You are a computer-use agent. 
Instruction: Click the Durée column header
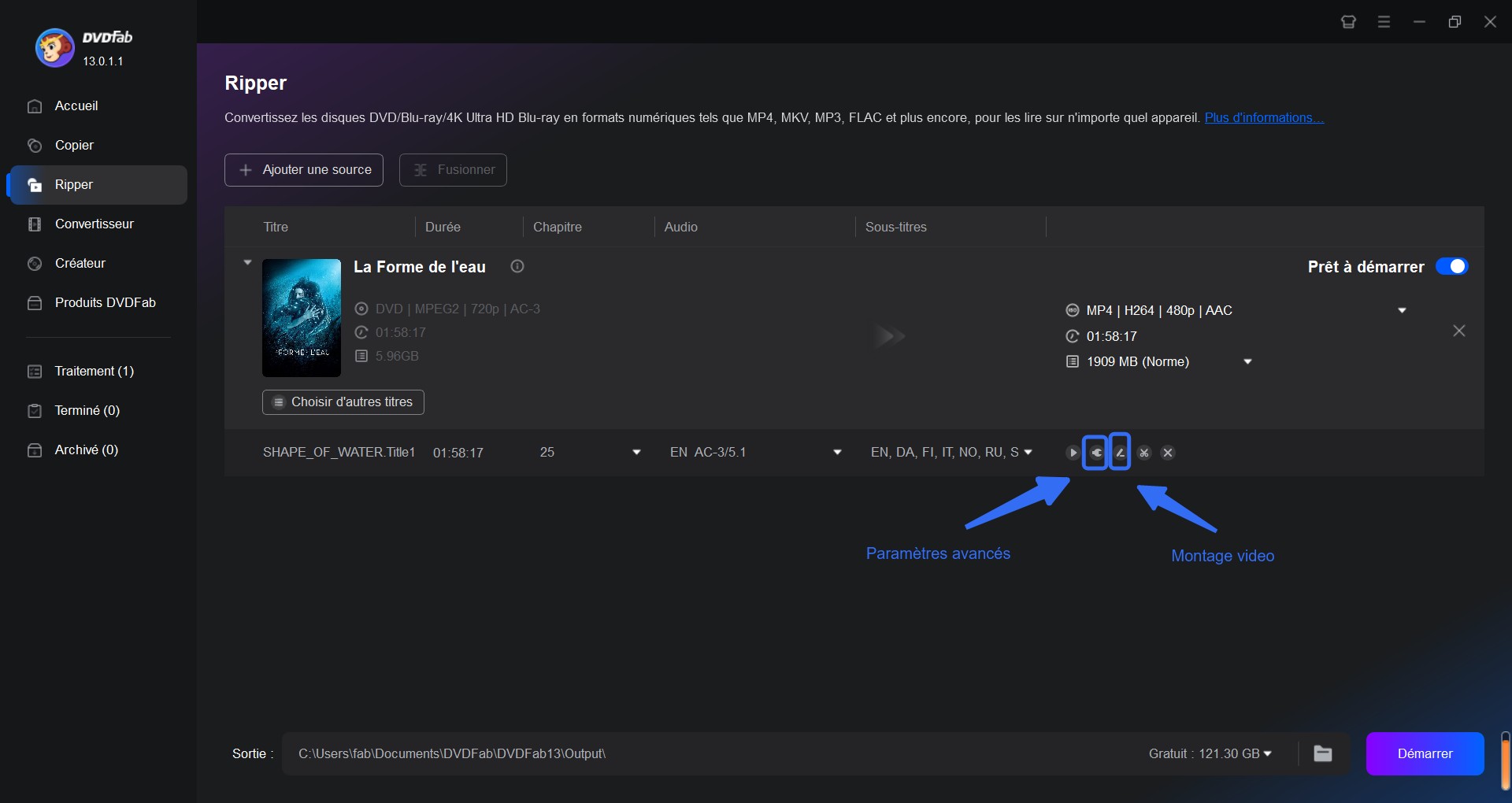tap(443, 227)
